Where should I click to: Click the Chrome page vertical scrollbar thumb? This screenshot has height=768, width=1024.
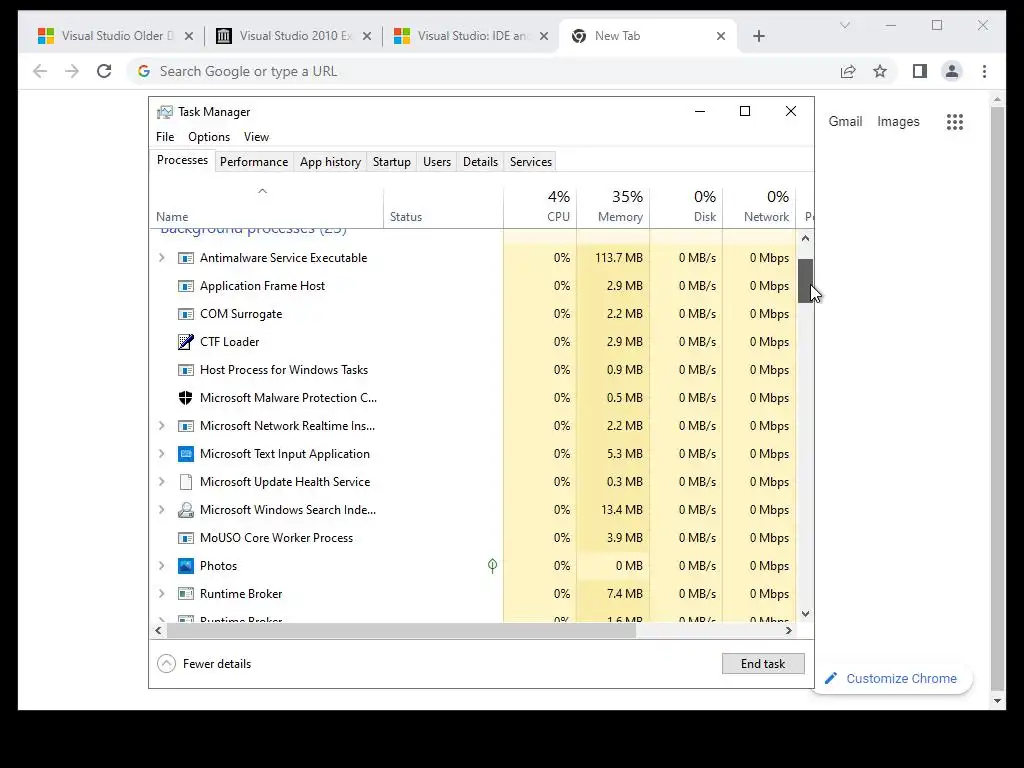pos(997,398)
